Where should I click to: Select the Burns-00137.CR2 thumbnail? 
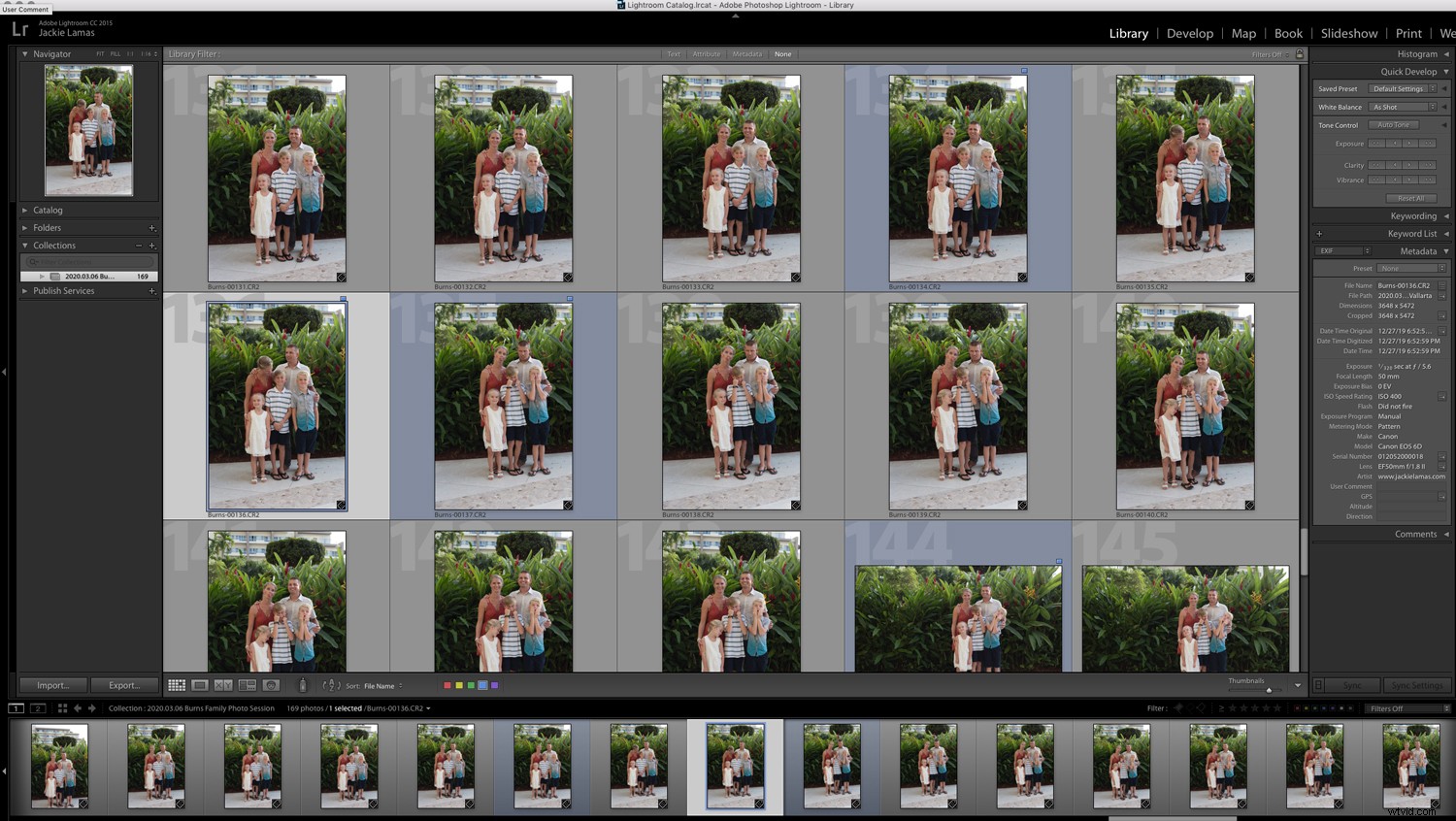(x=504, y=405)
